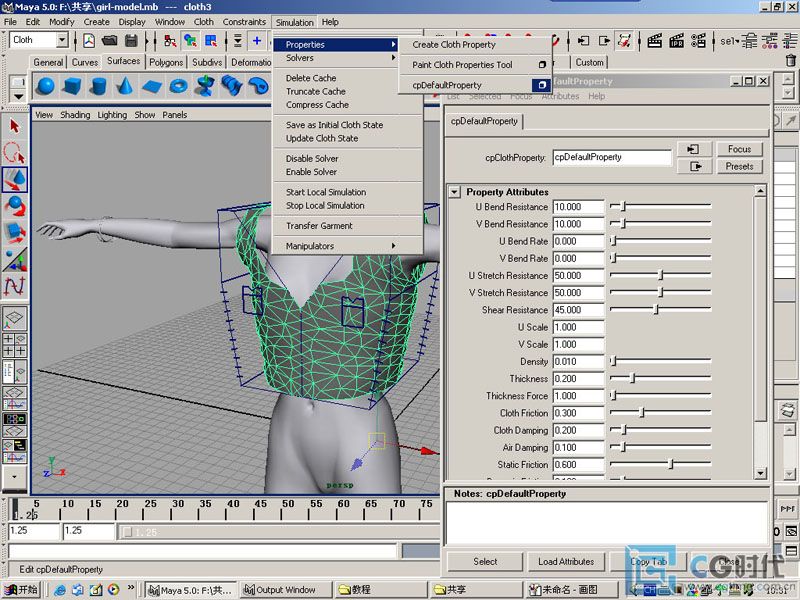Expand the Solvers submenu
Image resolution: width=800 pixels, height=600 pixels.
pyautogui.click(x=341, y=58)
